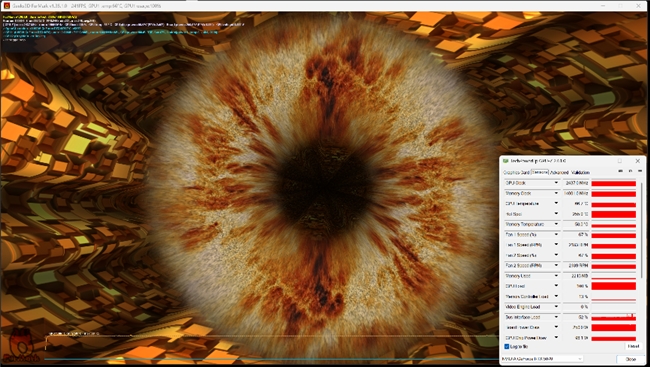
Task: Expand the GPU Clock sensor dropdown arrow
Action: [x=556, y=183]
